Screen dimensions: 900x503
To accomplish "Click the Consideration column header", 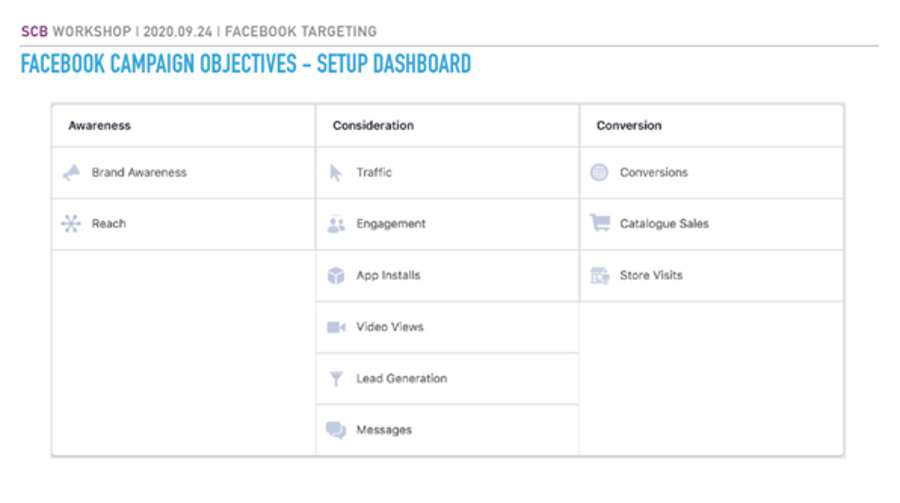I will [x=373, y=125].
